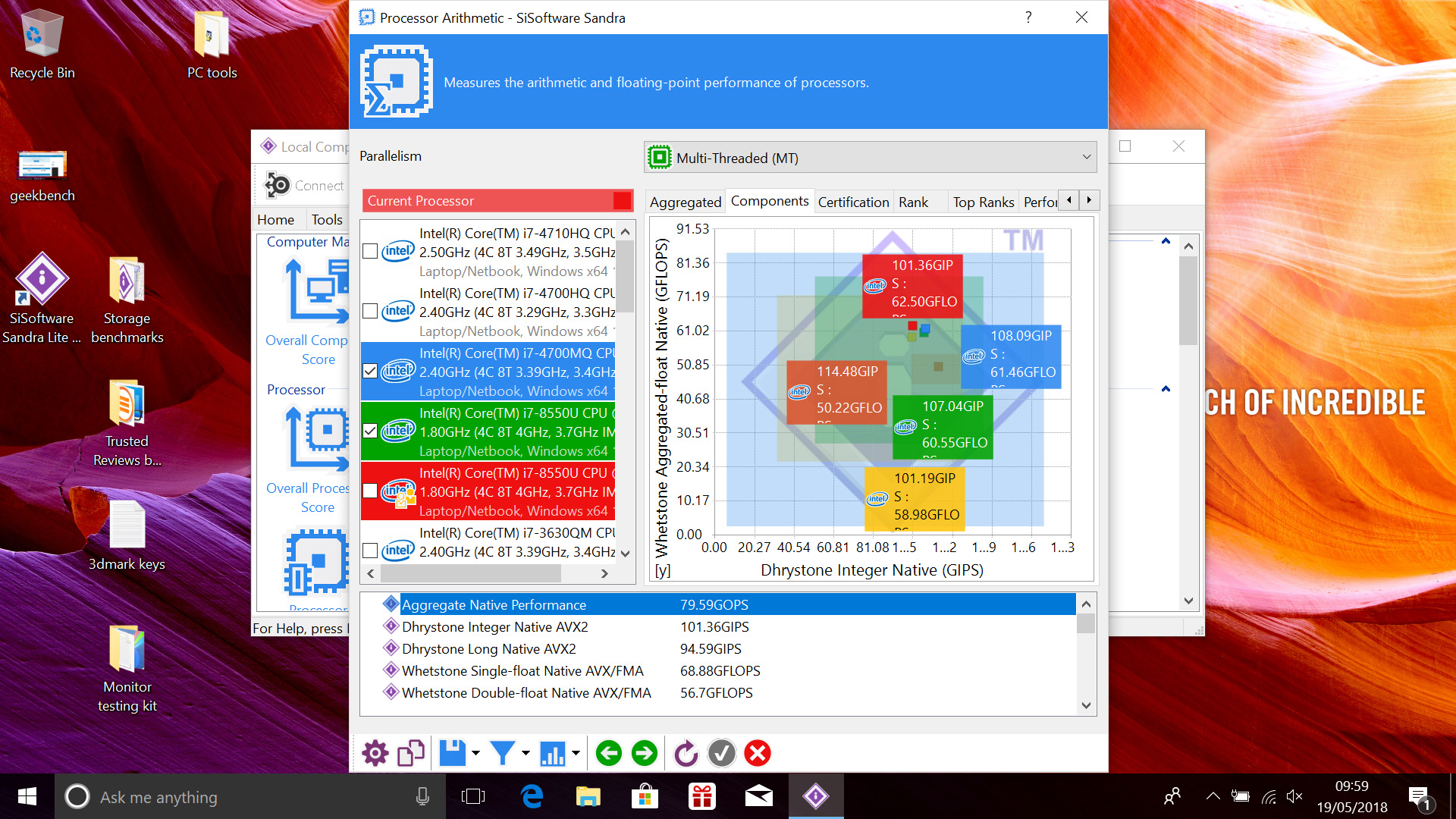Open the Multi-Threaded parallelism dropdown
Screen dimensions: 1456x819
(x=870, y=158)
